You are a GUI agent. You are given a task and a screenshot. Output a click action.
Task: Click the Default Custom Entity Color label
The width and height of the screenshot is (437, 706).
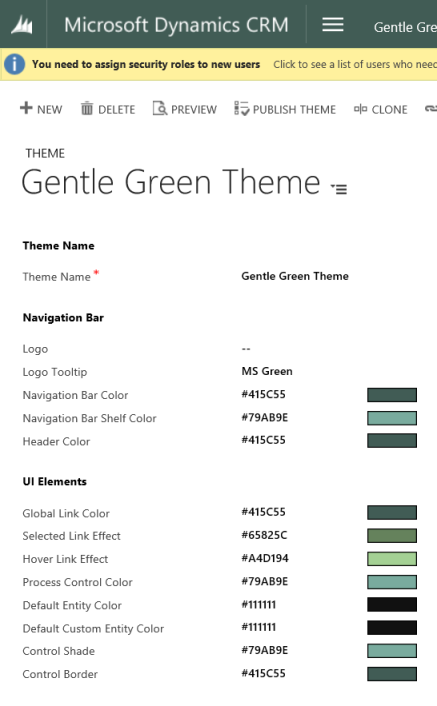pyautogui.click(x=93, y=629)
